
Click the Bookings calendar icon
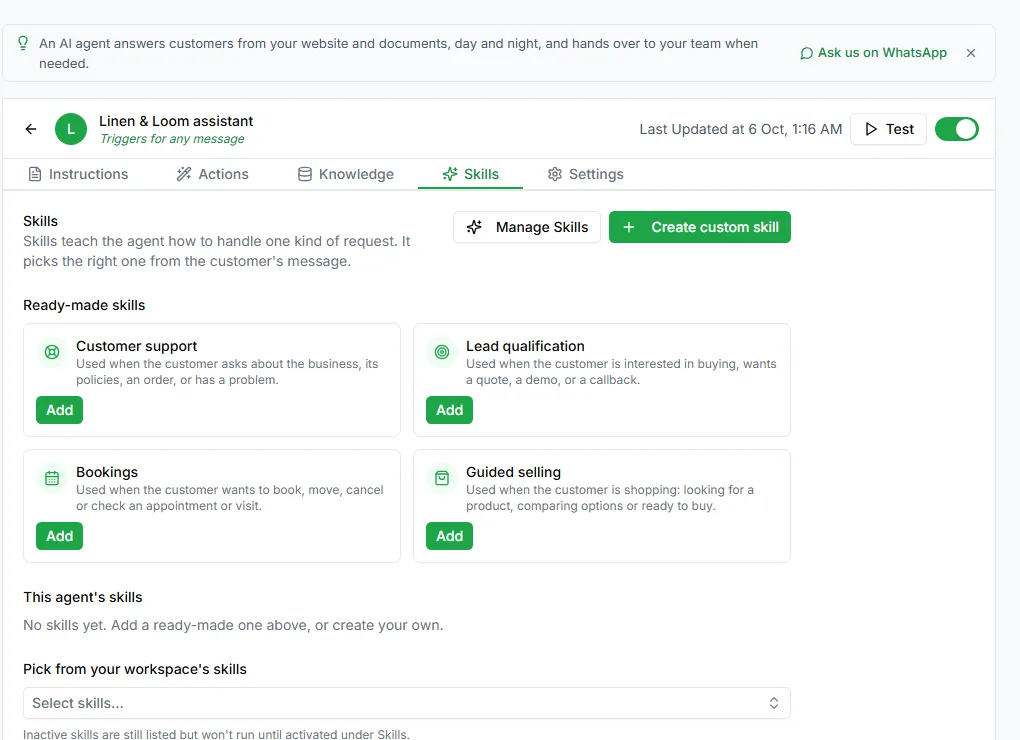52,478
